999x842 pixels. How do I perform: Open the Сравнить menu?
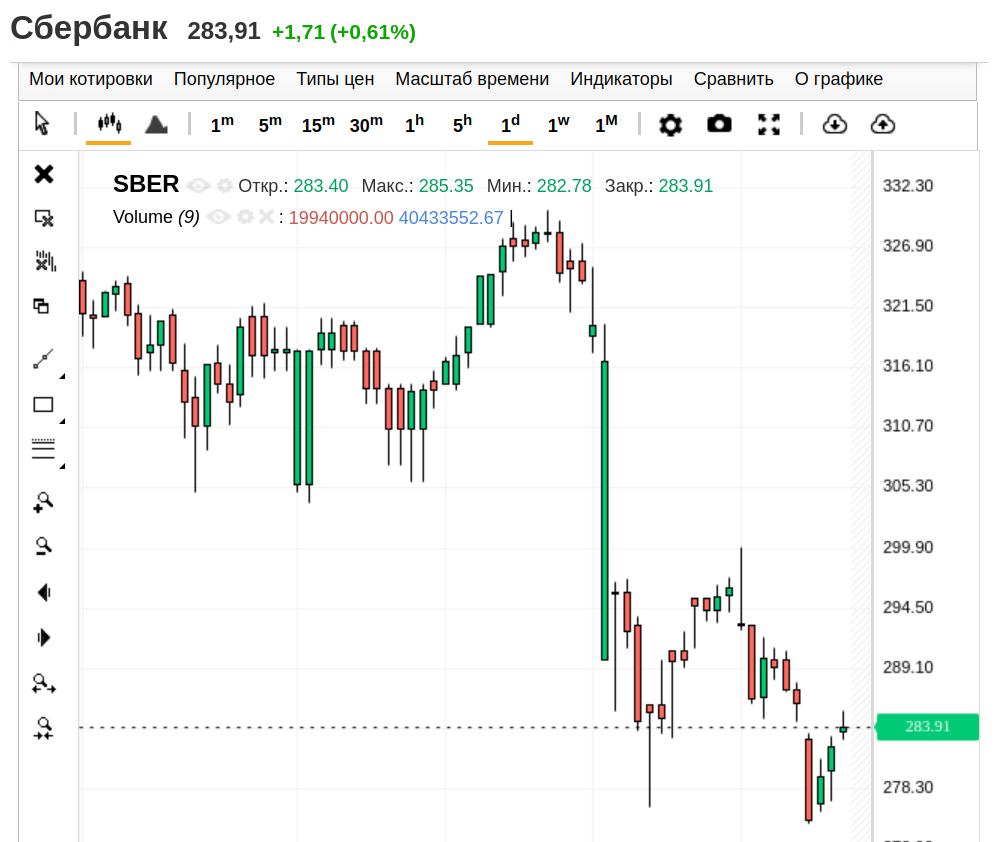coord(733,79)
